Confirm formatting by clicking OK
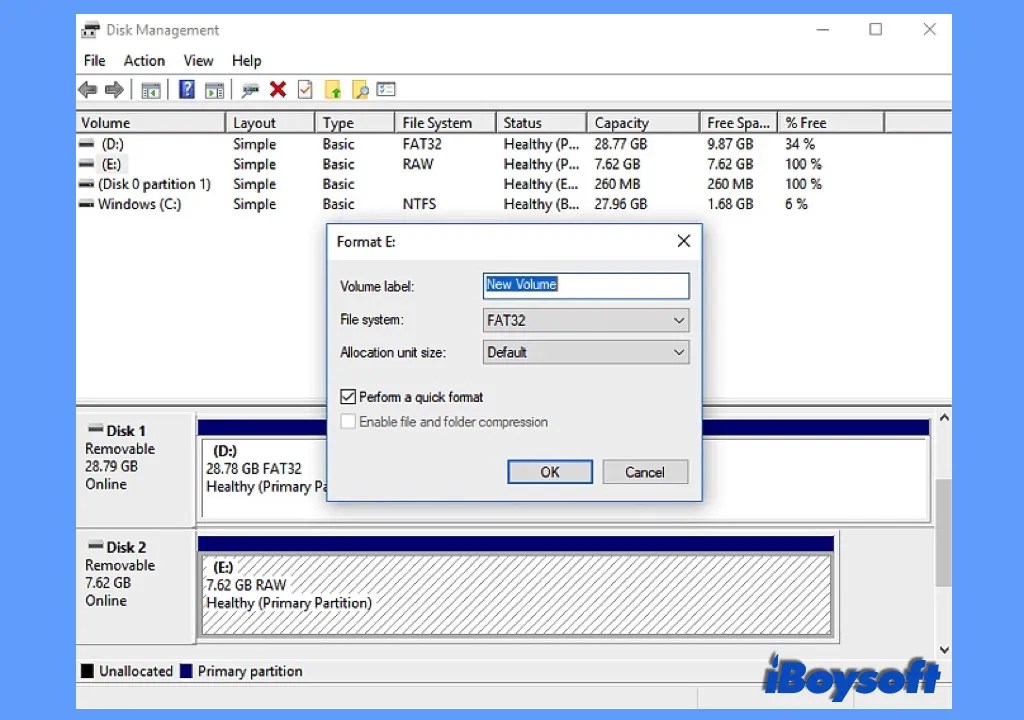This screenshot has width=1024, height=720. (x=549, y=471)
